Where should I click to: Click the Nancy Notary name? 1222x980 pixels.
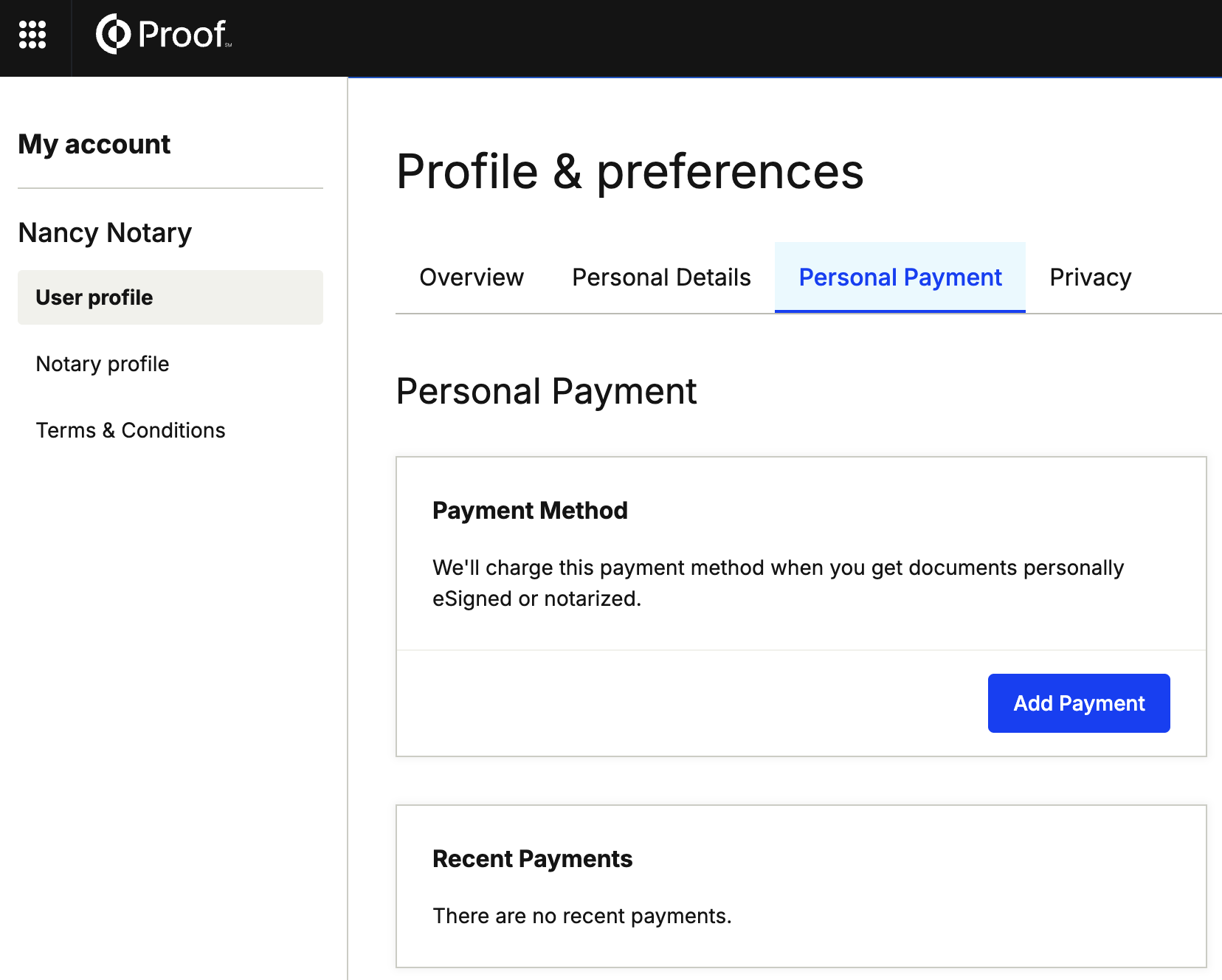click(x=105, y=232)
